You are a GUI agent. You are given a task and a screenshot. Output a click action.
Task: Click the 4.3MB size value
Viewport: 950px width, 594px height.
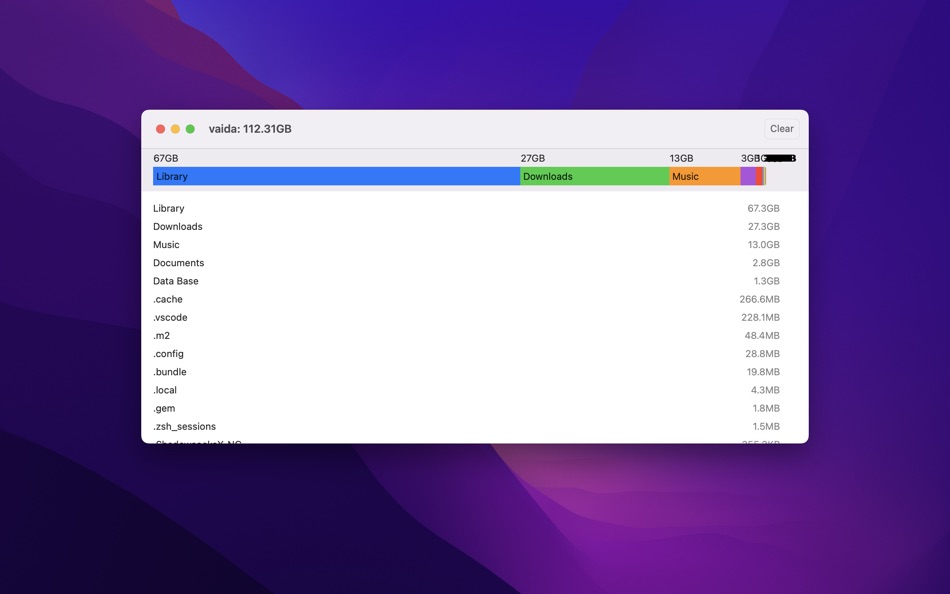click(x=765, y=390)
